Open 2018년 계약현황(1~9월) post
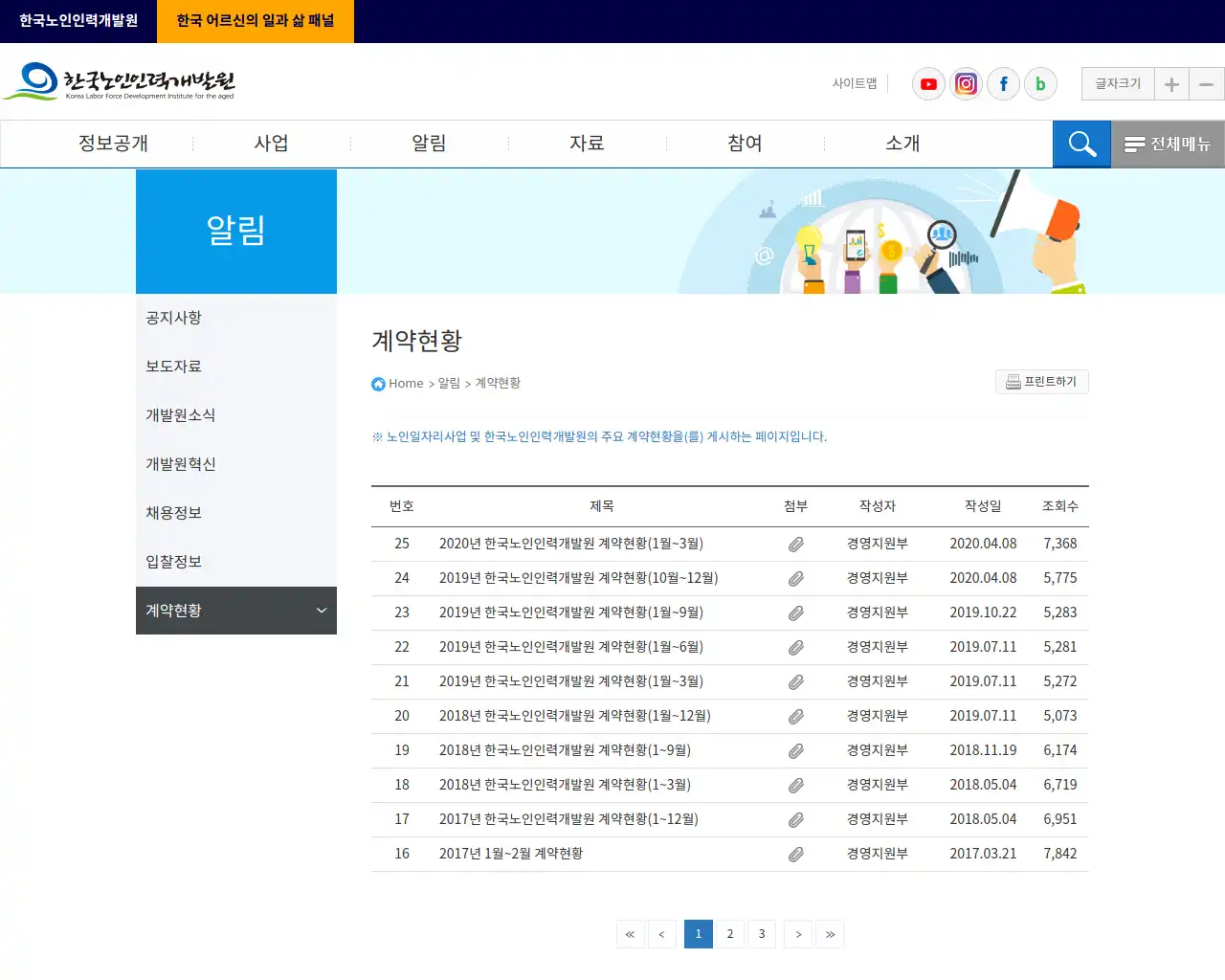 (565, 750)
